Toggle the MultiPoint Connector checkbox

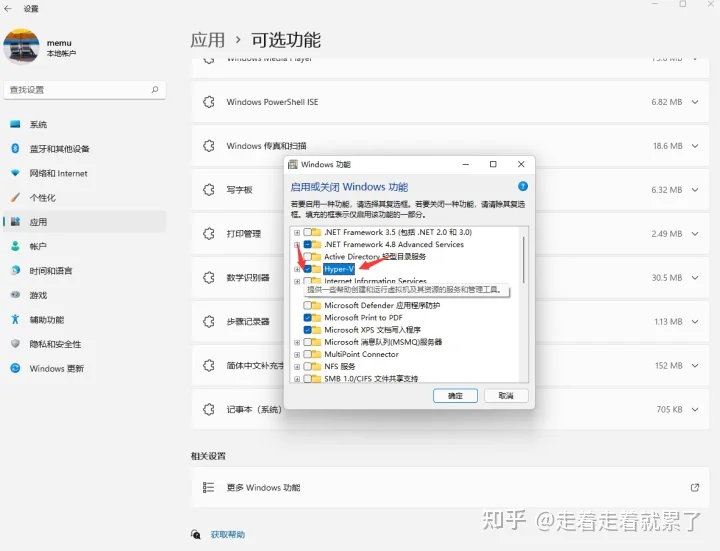coord(308,354)
